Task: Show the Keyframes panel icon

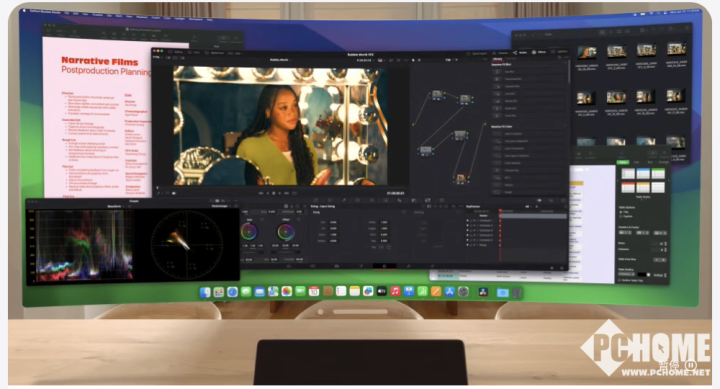Action: 539,200
